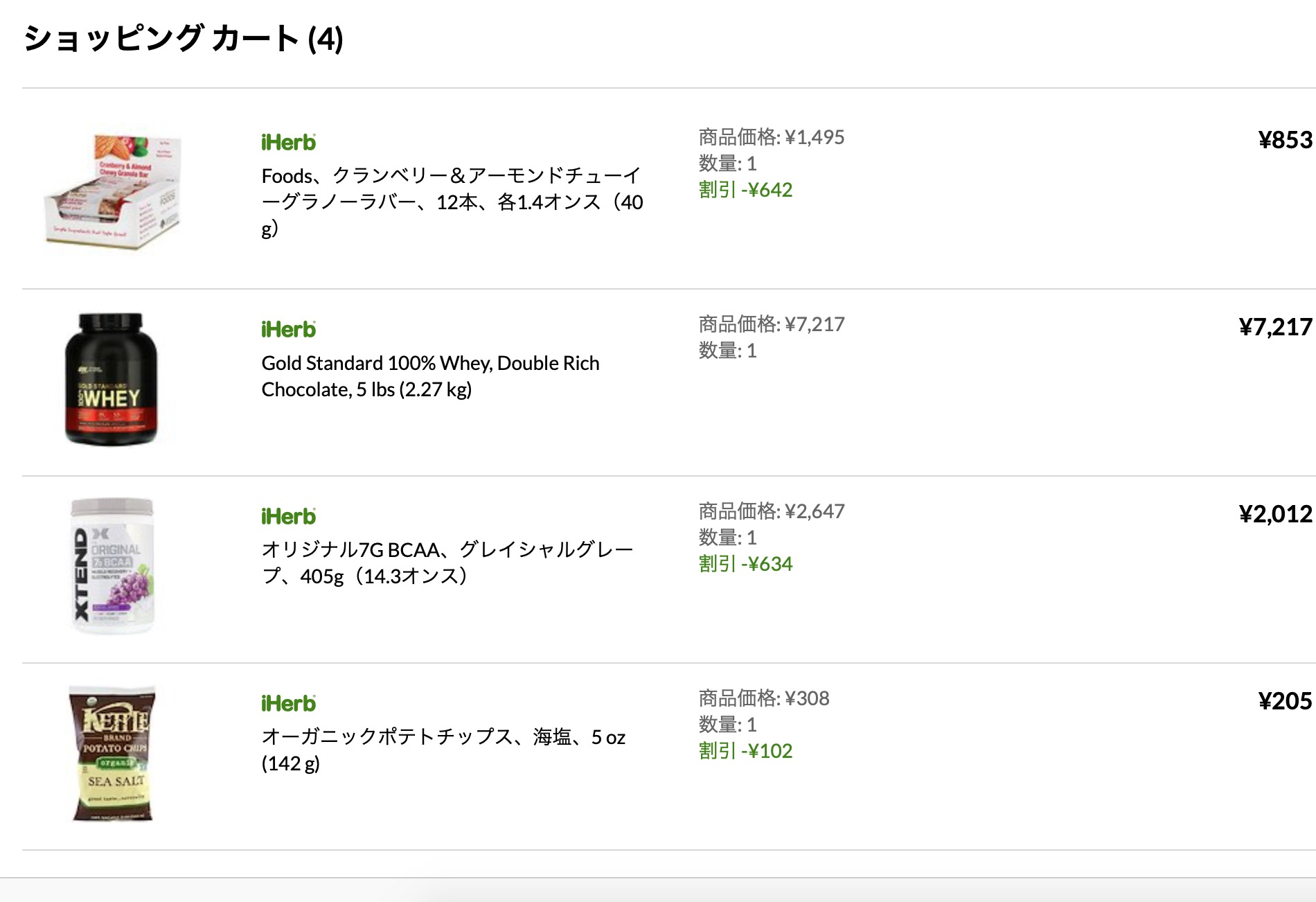Click the ¥205 total for potato chips
This screenshot has width=1316, height=902.
[x=1285, y=701]
